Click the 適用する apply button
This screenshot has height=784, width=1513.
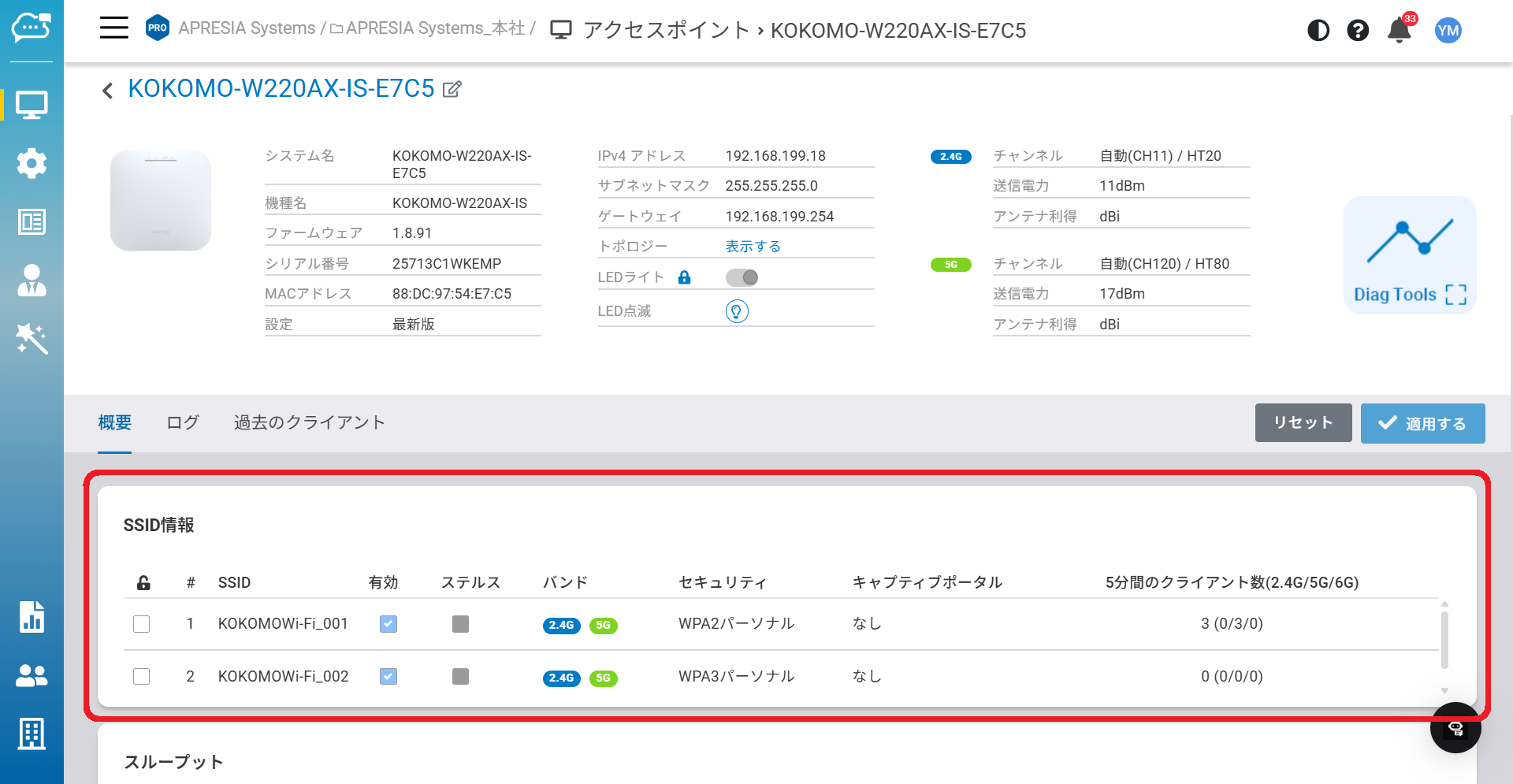tap(1422, 423)
